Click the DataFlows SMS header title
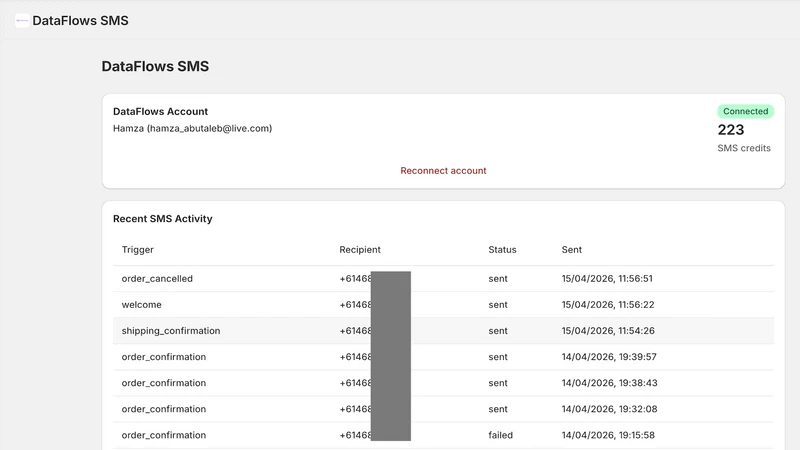The width and height of the screenshot is (800, 450). (x=80, y=21)
